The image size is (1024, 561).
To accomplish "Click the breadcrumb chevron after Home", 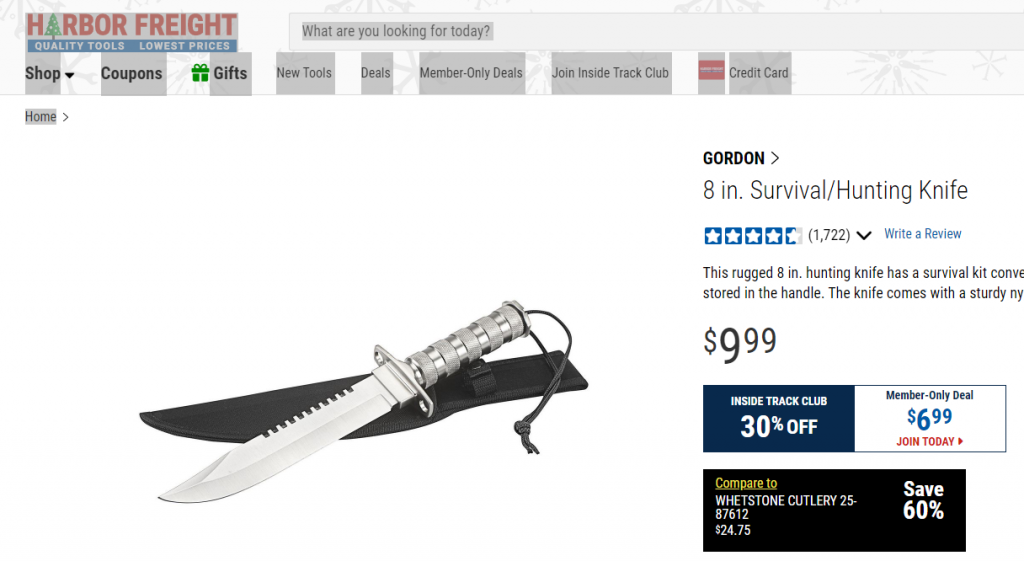I will tap(65, 117).
